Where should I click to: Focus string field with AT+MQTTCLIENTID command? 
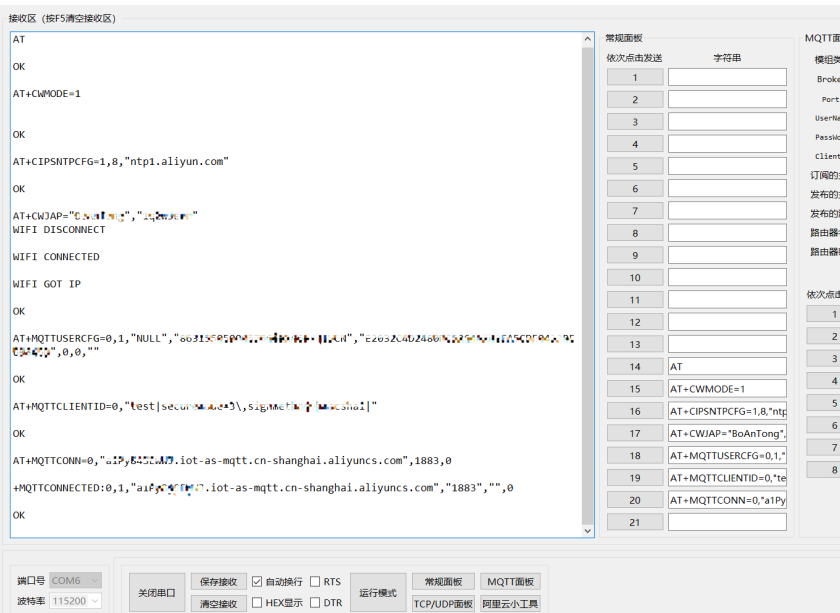(x=727, y=478)
